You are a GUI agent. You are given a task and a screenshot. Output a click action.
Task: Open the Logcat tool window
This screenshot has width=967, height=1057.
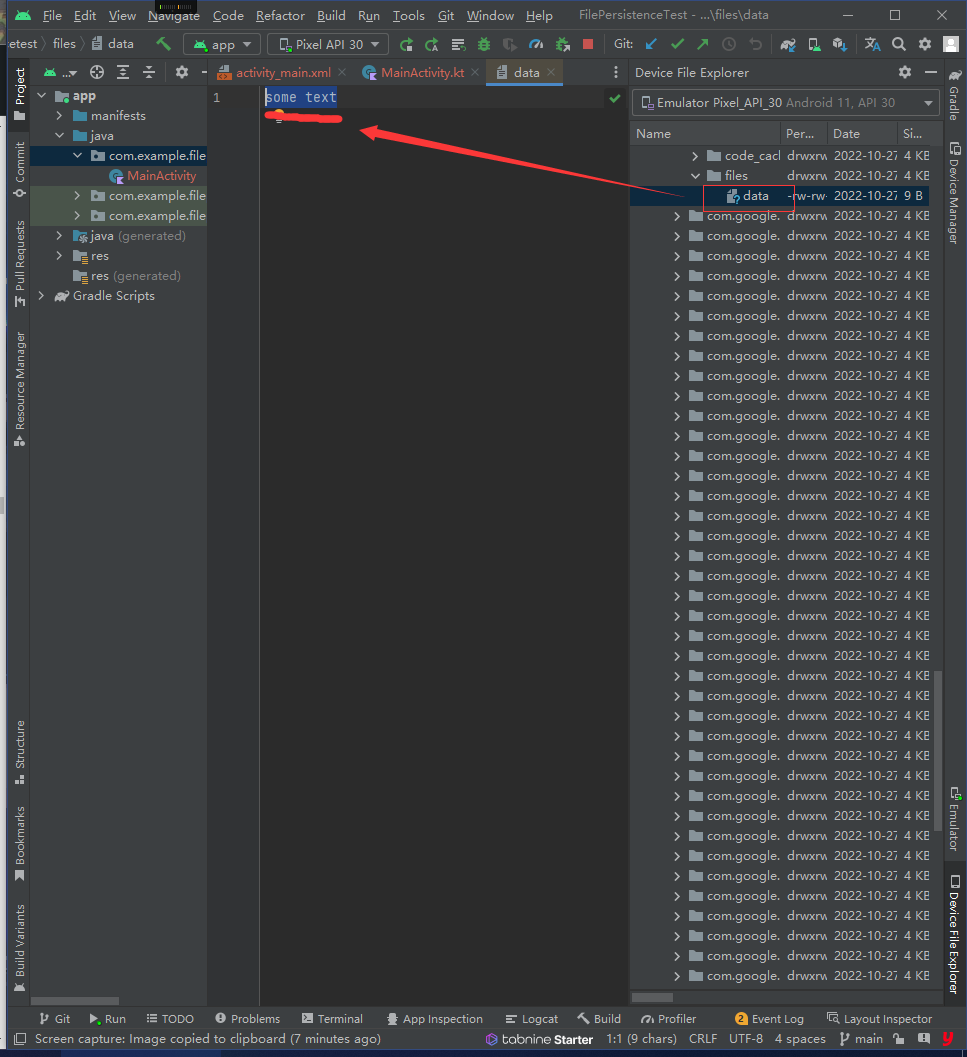531,1018
